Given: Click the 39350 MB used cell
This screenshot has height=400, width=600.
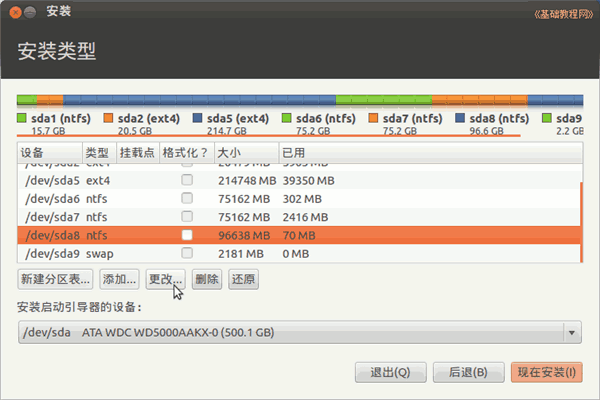Looking at the screenshot, I should point(308,181).
